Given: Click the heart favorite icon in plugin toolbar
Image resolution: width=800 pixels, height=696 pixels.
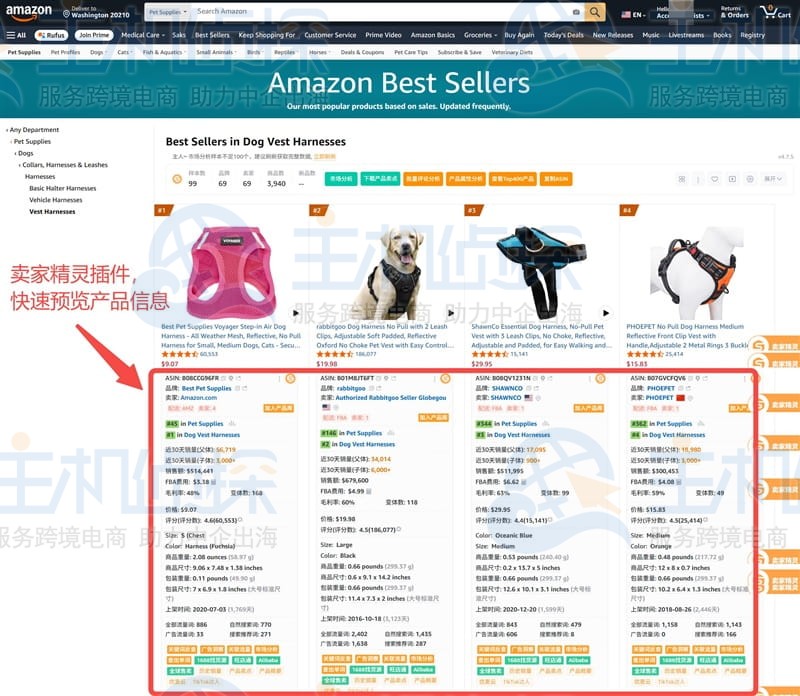Looking at the screenshot, I should coord(715,179).
